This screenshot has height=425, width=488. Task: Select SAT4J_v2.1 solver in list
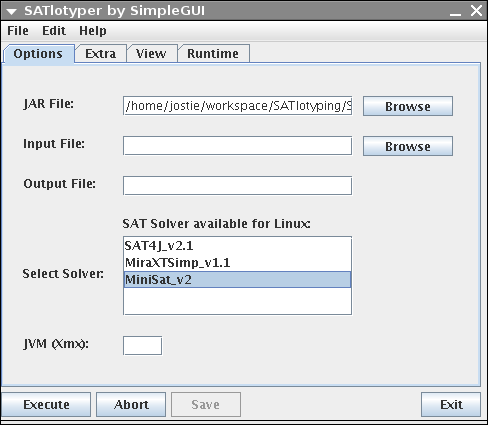237,246
